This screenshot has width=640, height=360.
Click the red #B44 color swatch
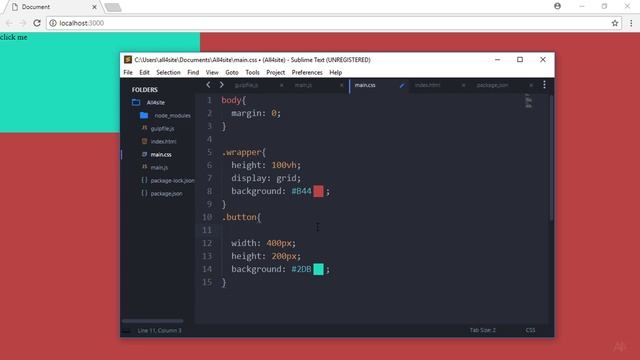(x=318, y=191)
